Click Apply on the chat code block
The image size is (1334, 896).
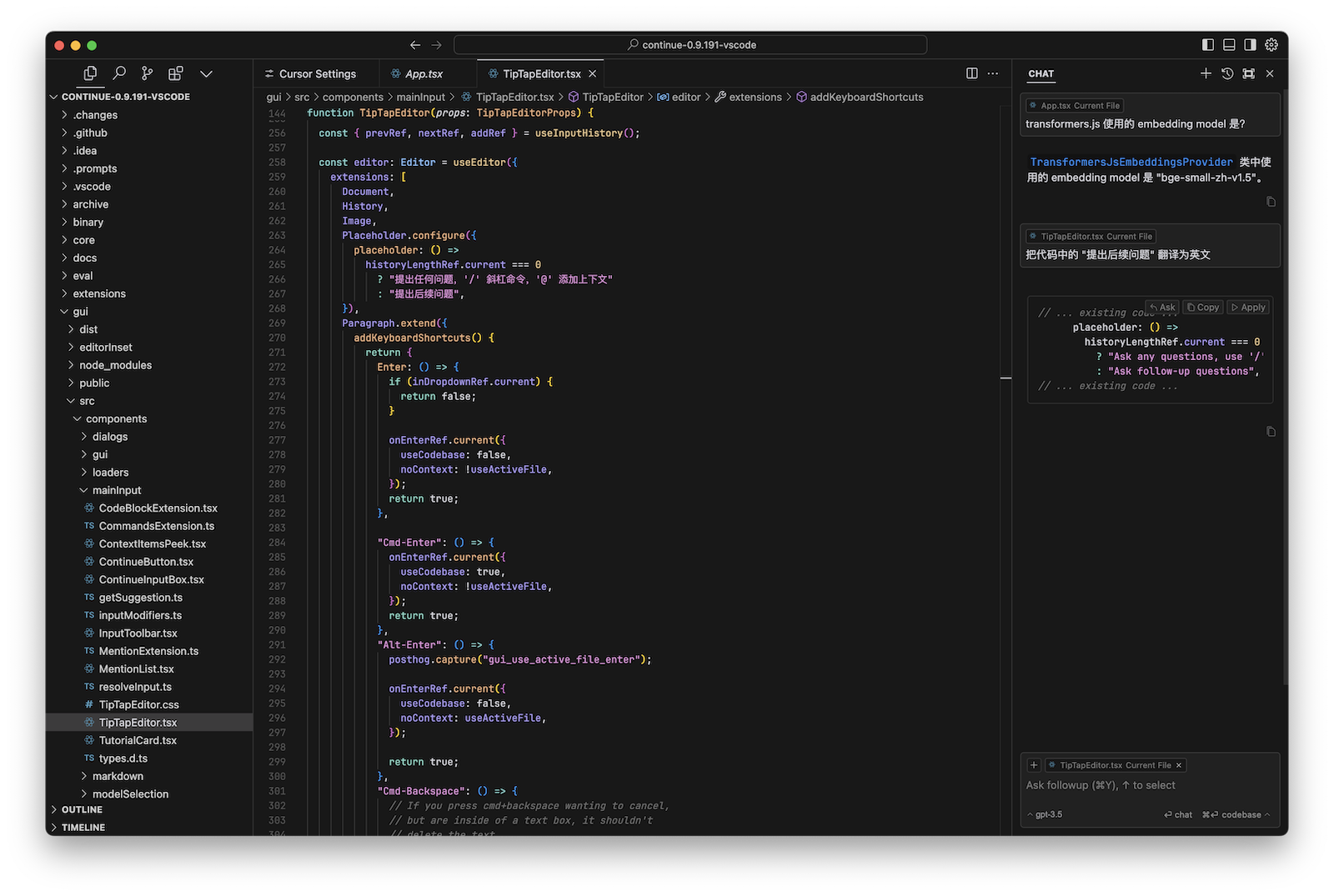1248,308
